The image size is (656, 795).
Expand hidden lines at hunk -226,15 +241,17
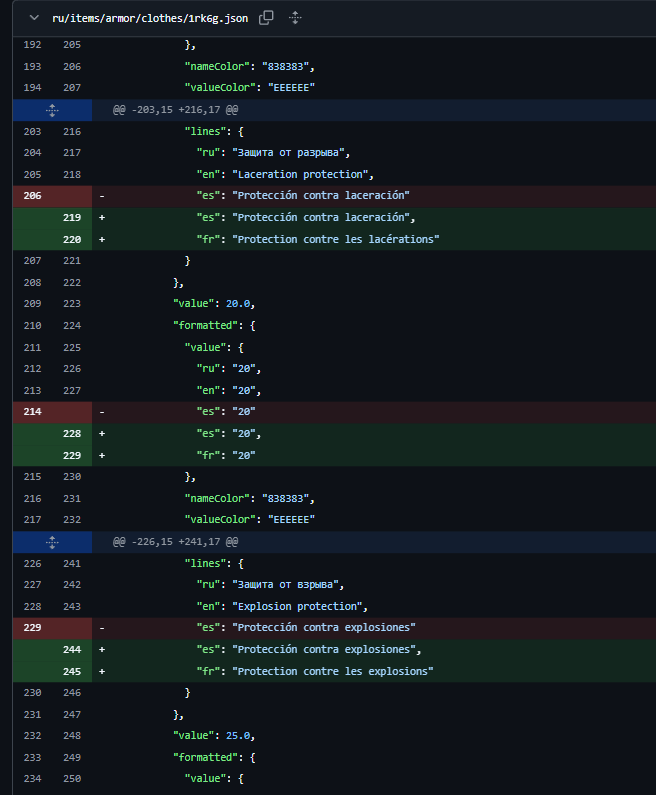click(x=52, y=542)
